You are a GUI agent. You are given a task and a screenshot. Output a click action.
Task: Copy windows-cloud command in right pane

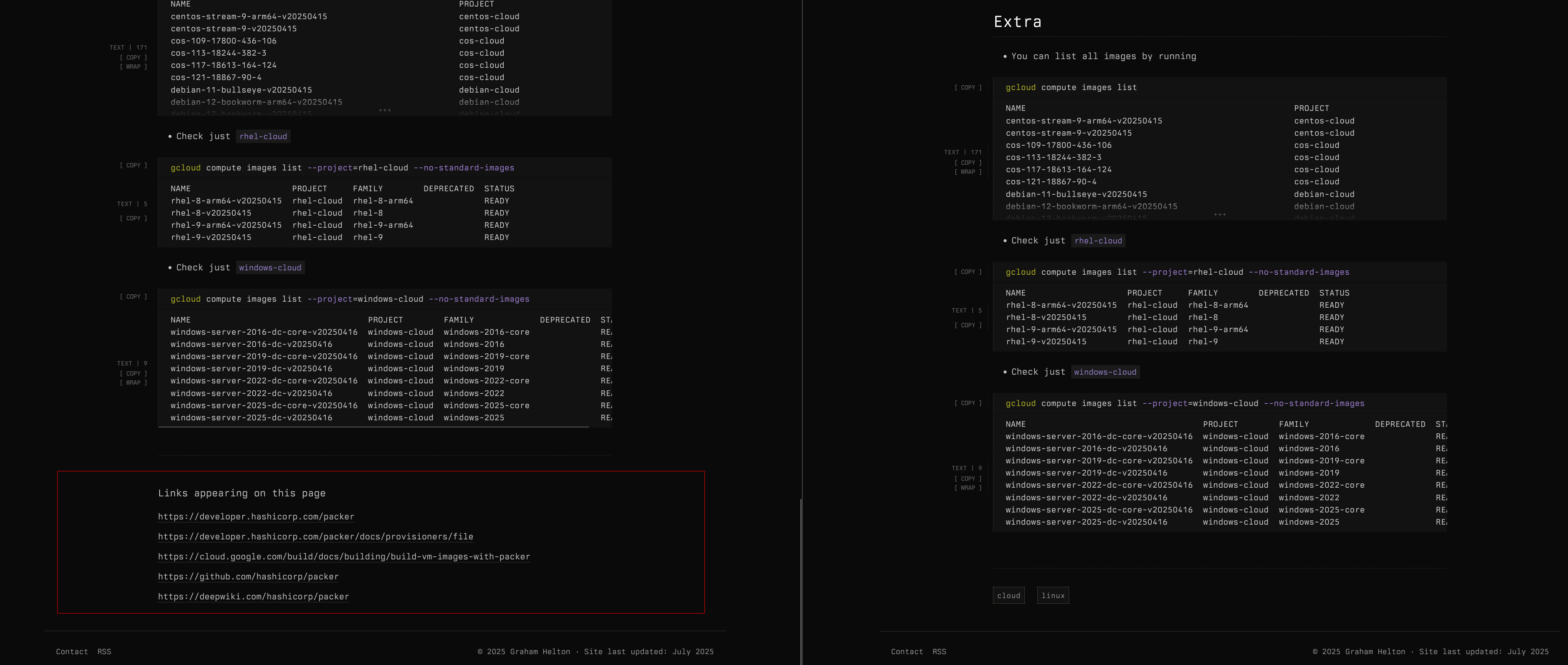tap(968, 403)
